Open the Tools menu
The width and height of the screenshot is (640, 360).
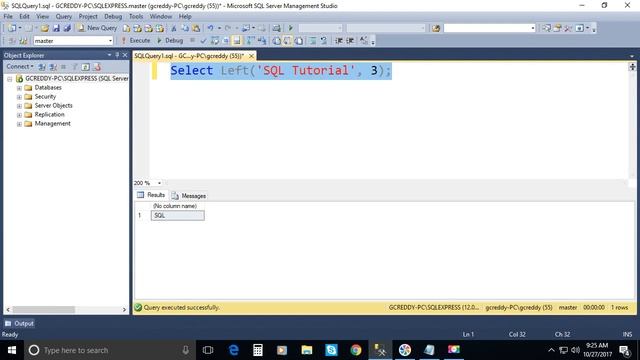coord(136,16)
